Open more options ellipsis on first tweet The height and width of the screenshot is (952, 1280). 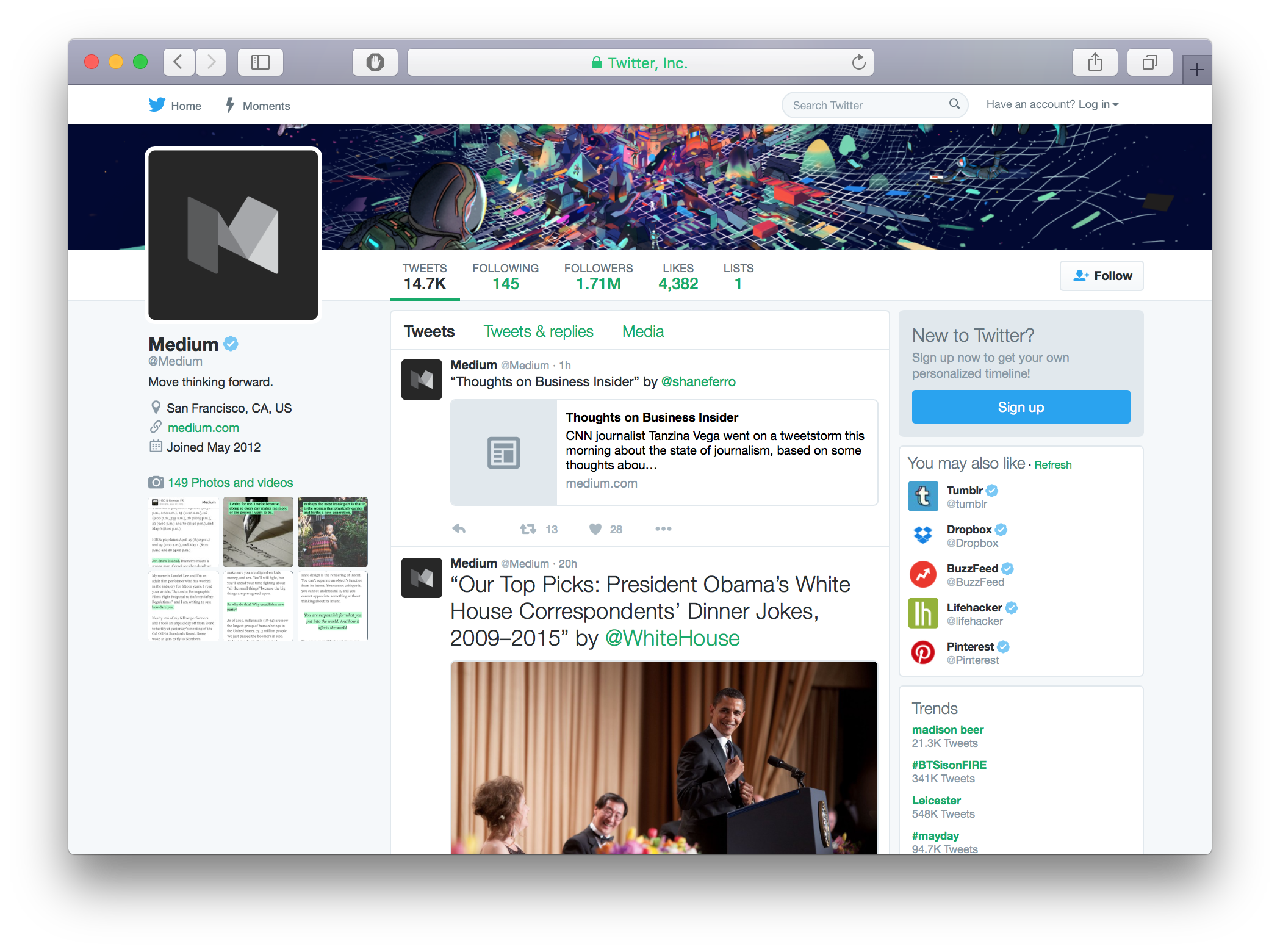tap(663, 529)
